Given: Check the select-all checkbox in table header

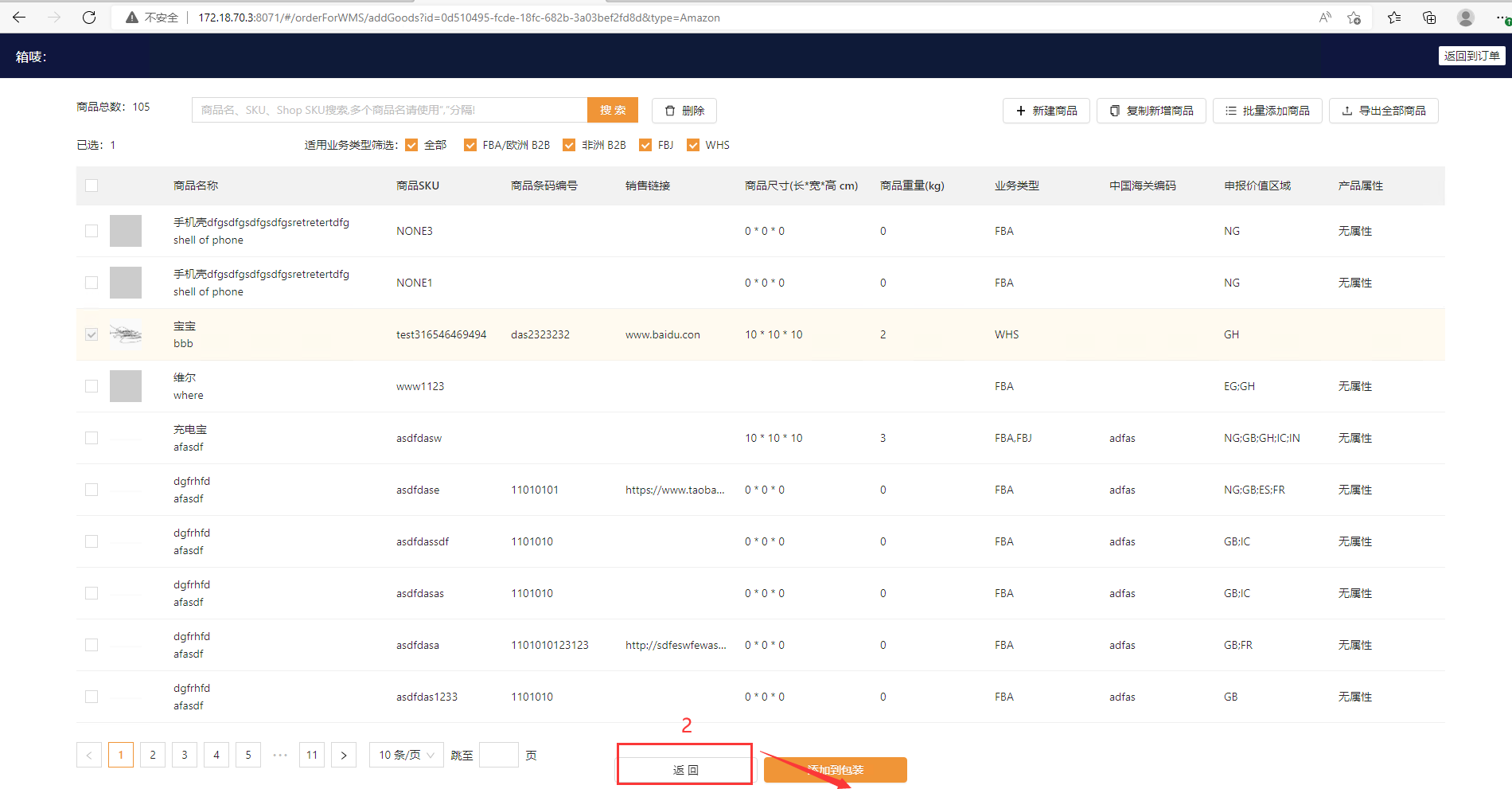Looking at the screenshot, I should (x=92, y=186).
